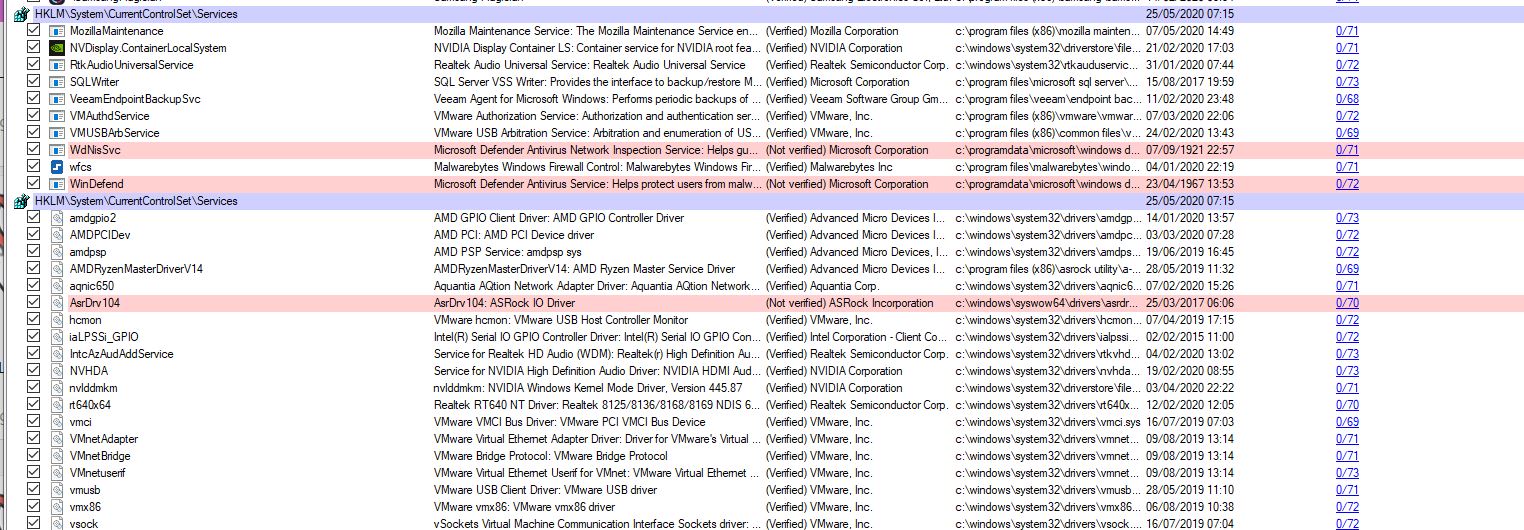The image size is (1524, 530).
Task: Click the file icon beside vmx86
Action: tap(58, 507)
